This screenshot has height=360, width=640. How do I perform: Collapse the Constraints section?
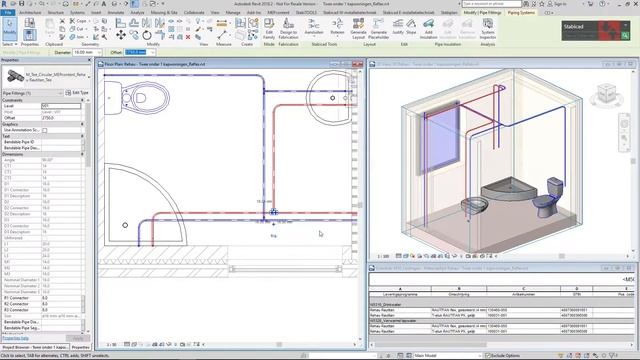(82, 100)
